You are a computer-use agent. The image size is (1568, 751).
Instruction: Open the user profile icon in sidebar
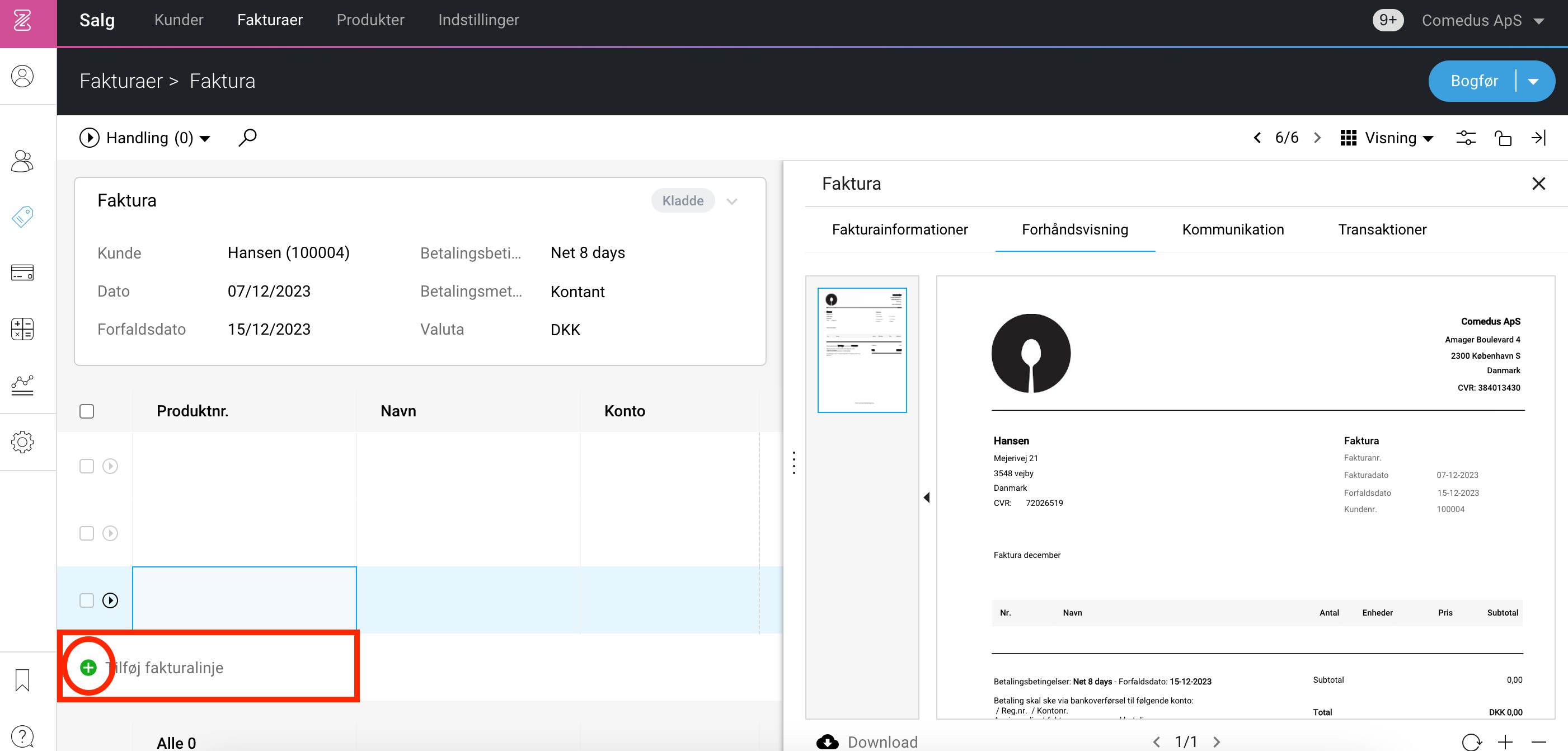[22, 77]
